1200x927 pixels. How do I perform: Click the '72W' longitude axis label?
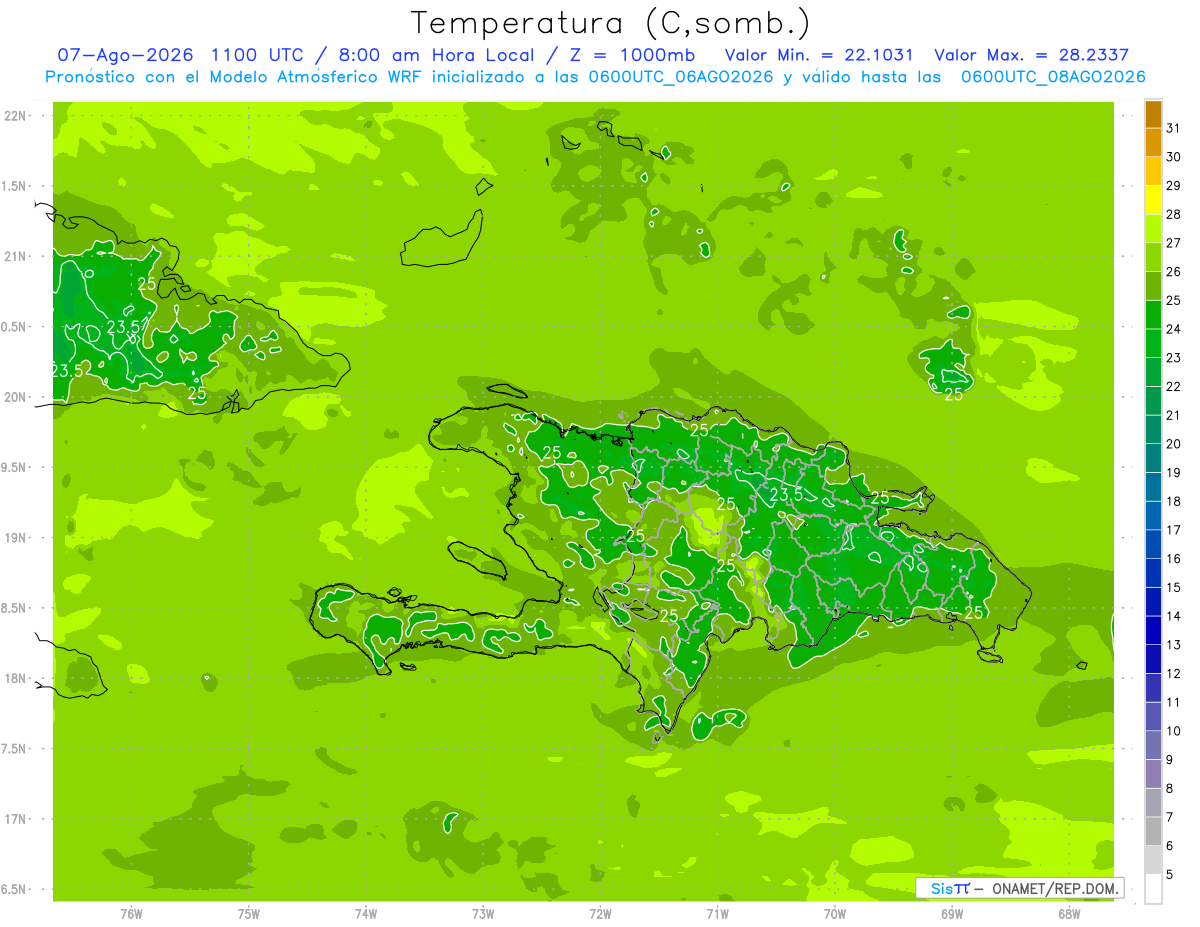(601, 913)
